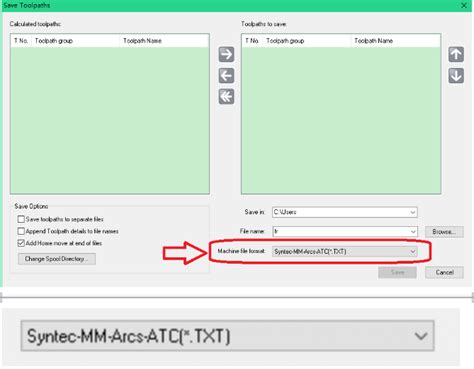Click Toolpath group header in Toolpaths to save
Viewport: 474px width, 369px height.
coord(307,41)
